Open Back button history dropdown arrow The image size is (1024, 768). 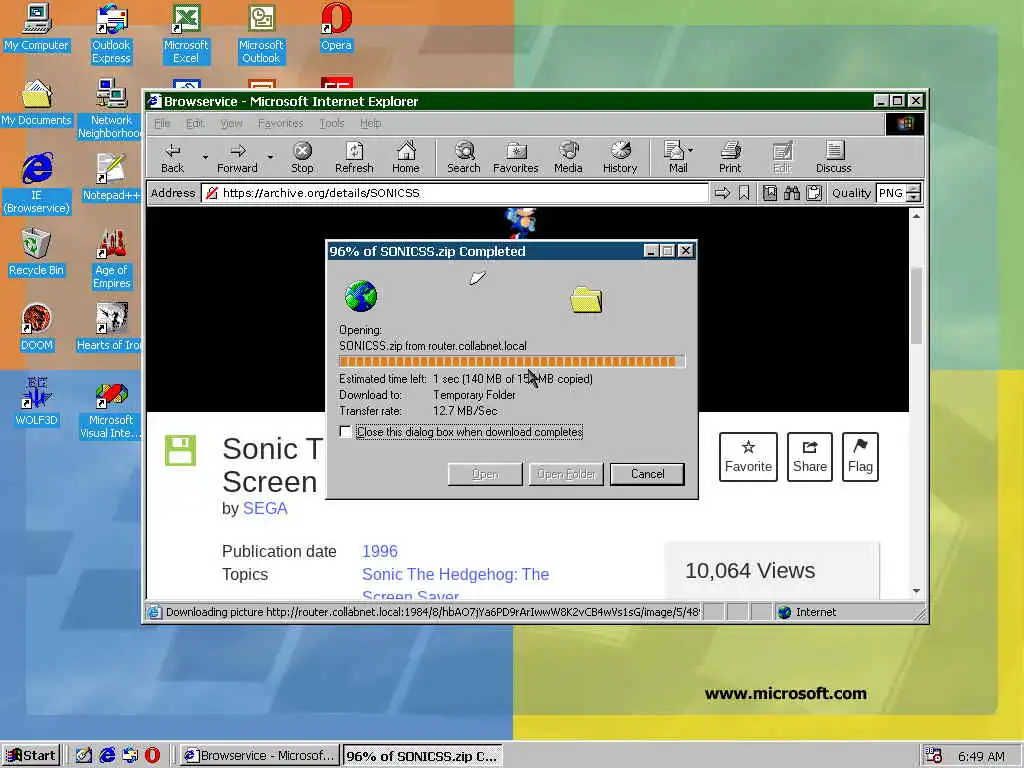pyautogui.click(x=204, y=157)
